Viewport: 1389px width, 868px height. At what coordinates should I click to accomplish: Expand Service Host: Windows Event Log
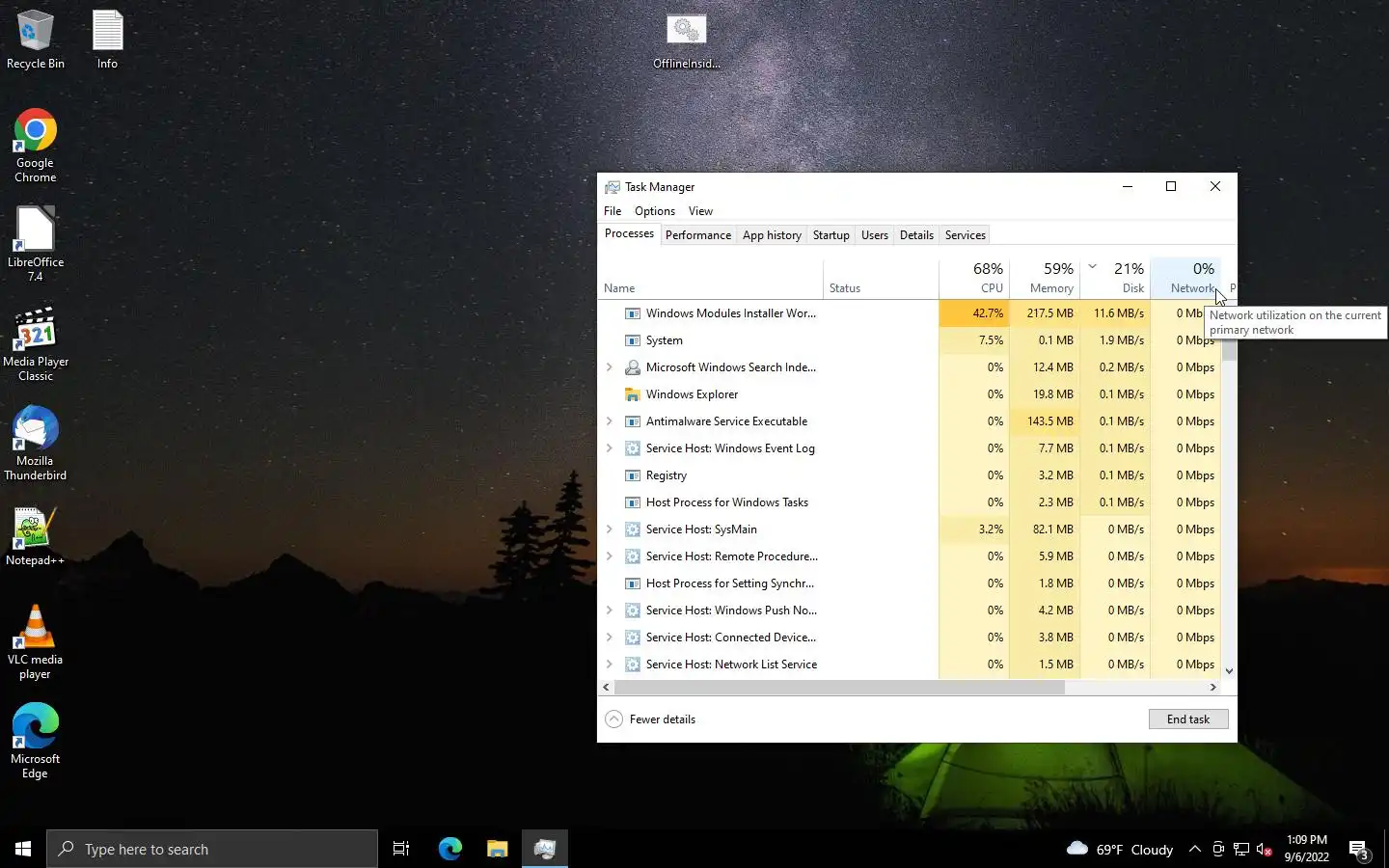[609, 448]
